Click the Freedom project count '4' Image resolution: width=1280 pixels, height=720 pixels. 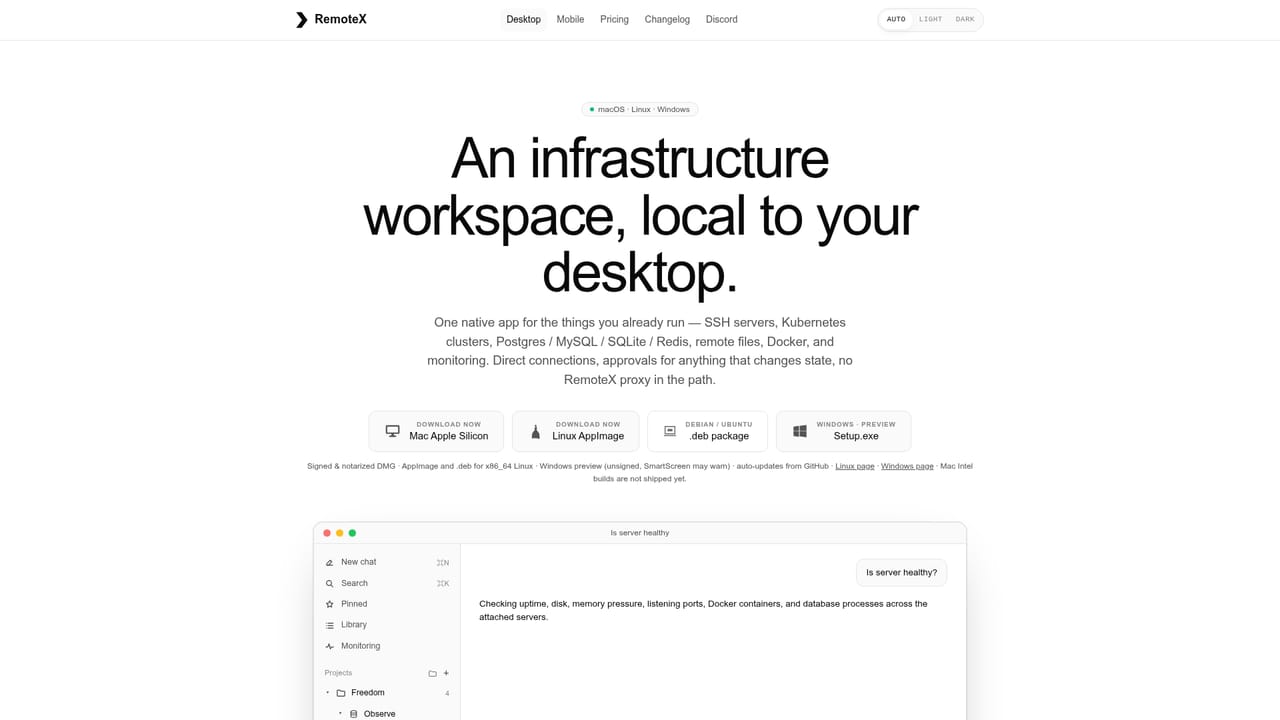click(x=447, y=694)
